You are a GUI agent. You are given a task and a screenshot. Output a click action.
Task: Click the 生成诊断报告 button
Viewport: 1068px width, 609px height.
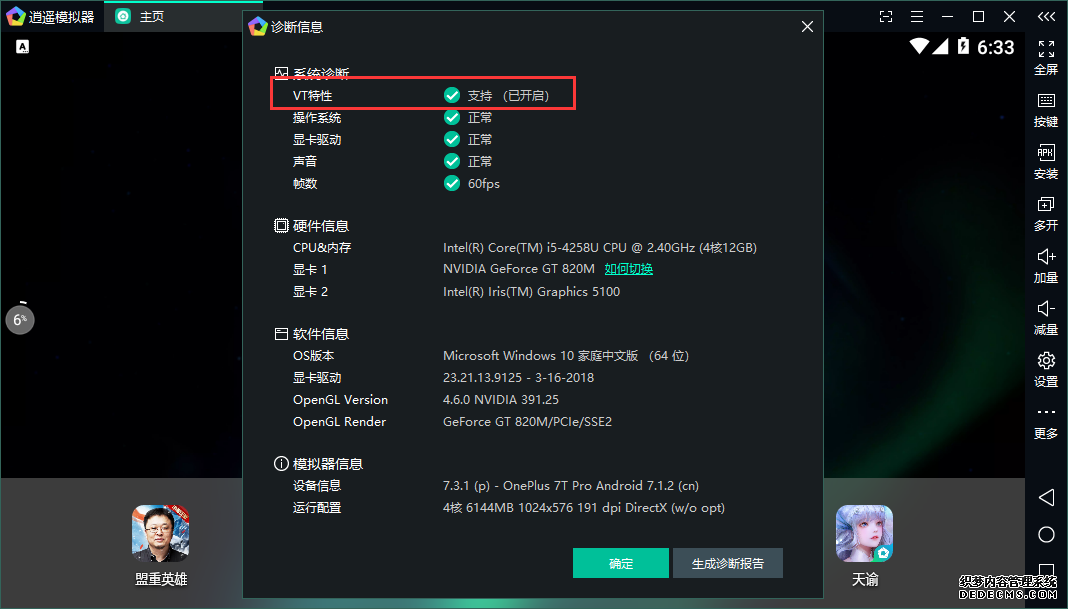[x=727, y=563]
